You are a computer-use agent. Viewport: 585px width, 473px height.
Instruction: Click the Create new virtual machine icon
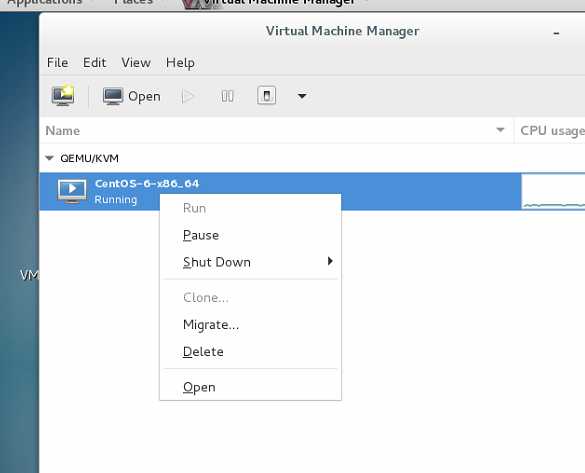tap(63, 95)
